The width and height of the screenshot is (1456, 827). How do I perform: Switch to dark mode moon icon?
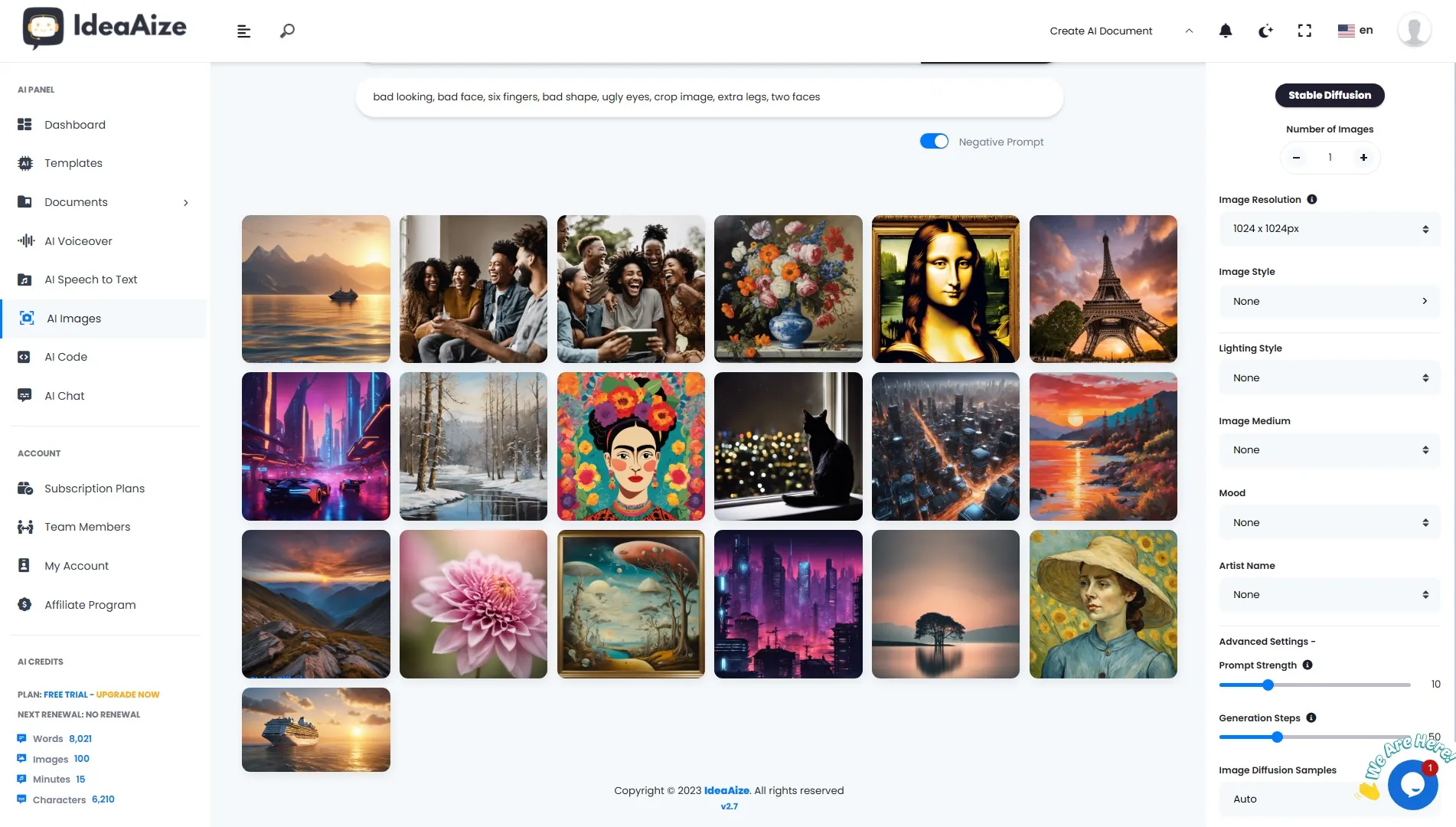coord(1265,31)
